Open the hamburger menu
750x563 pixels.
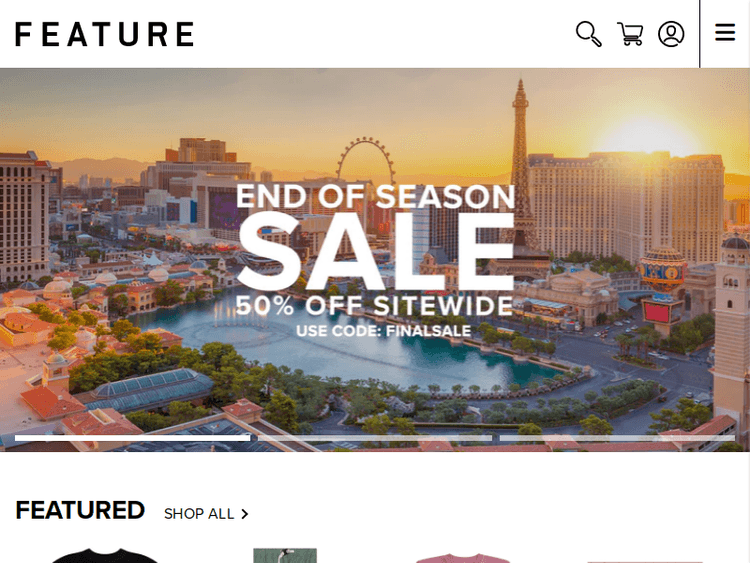coord(725,33)
